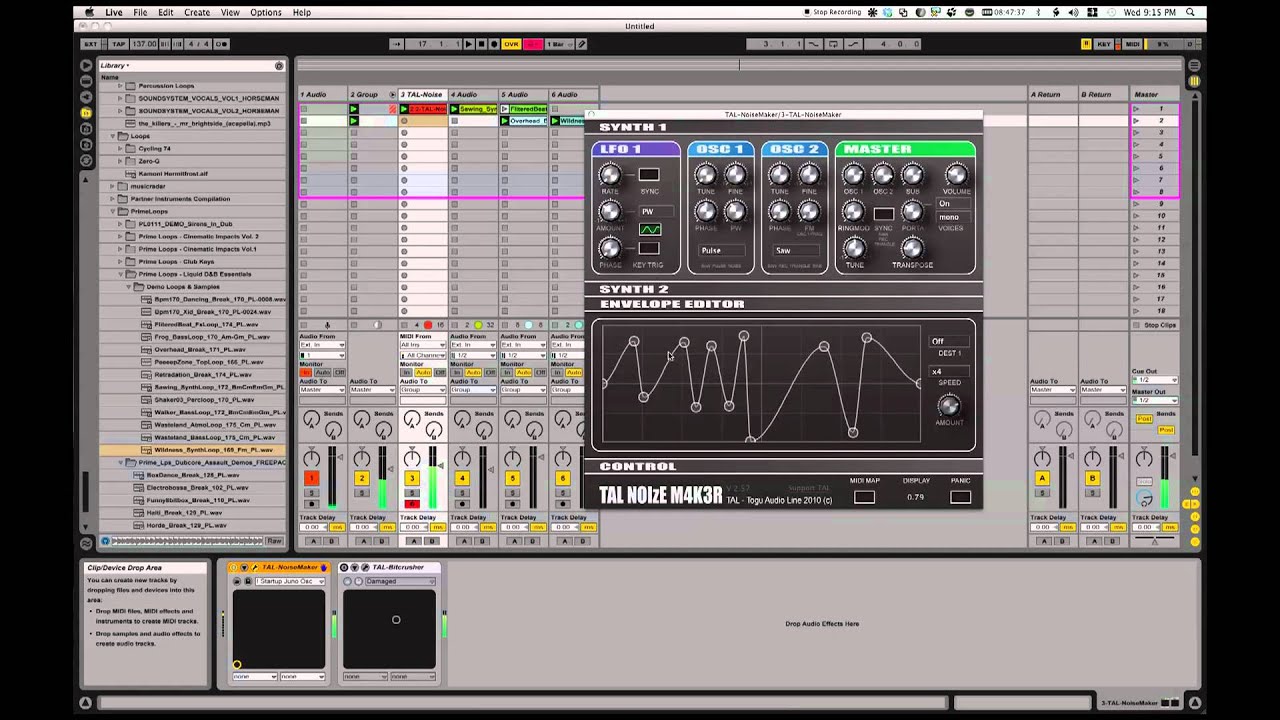Launch the Overhead clip in track 5
The image size is (1280, 720).
[x=504, y=121]
